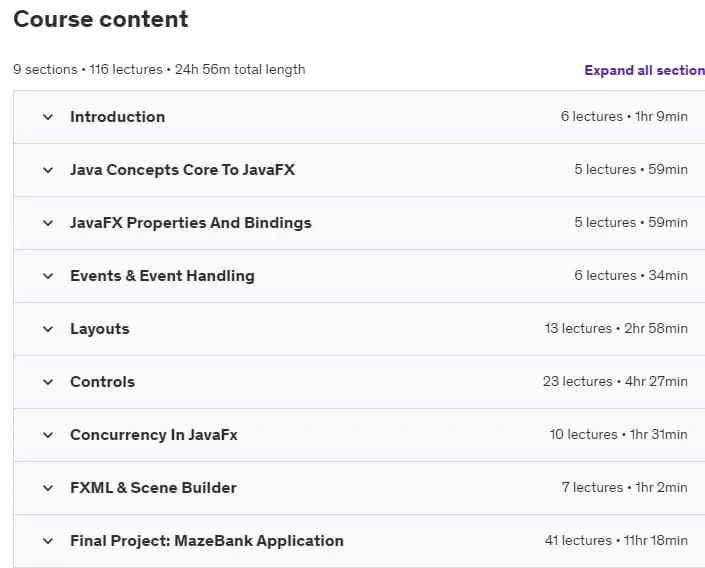Expand Final Project MazeBank Application chevron
This screenshot has width=705, height=568.
(48, 541)
